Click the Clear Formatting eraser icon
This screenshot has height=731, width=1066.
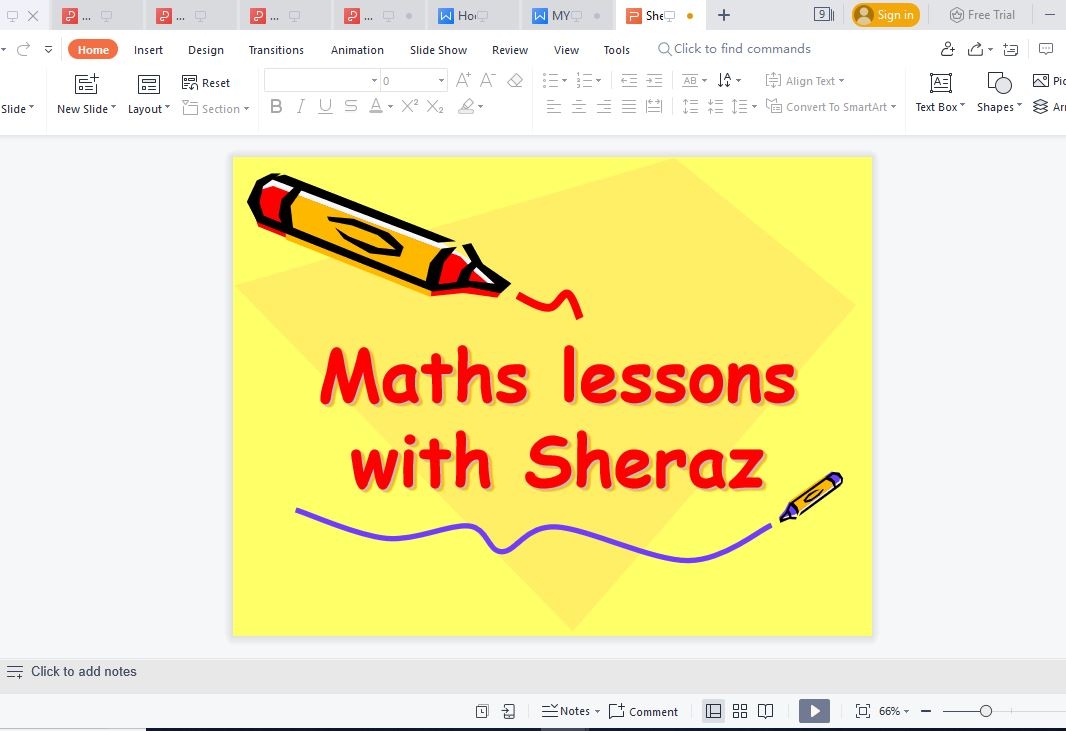coord(515,80)
